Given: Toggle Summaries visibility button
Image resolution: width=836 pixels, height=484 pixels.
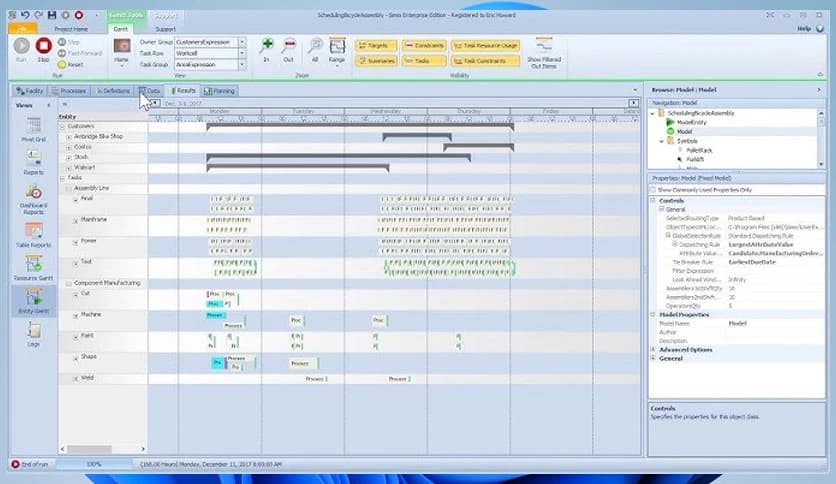Looking at the screenshot, I should click(x=376, y=61).
